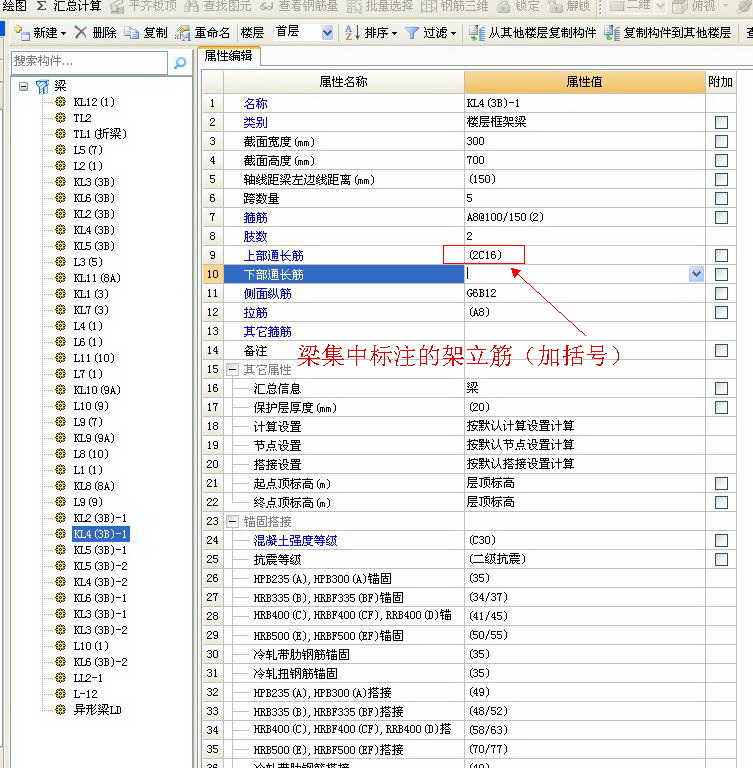Click the 其它箍筋 property link
Viewport: 753px width, 768px height.
267,332
